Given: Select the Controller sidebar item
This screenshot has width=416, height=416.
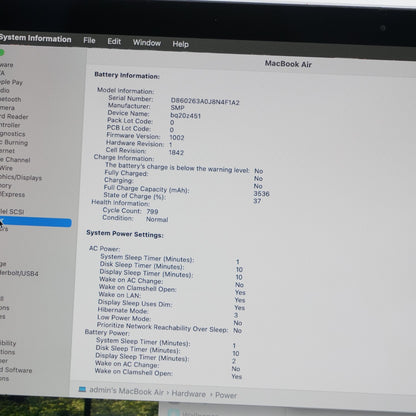Looking at the screenshot, I should pos(10,125).
